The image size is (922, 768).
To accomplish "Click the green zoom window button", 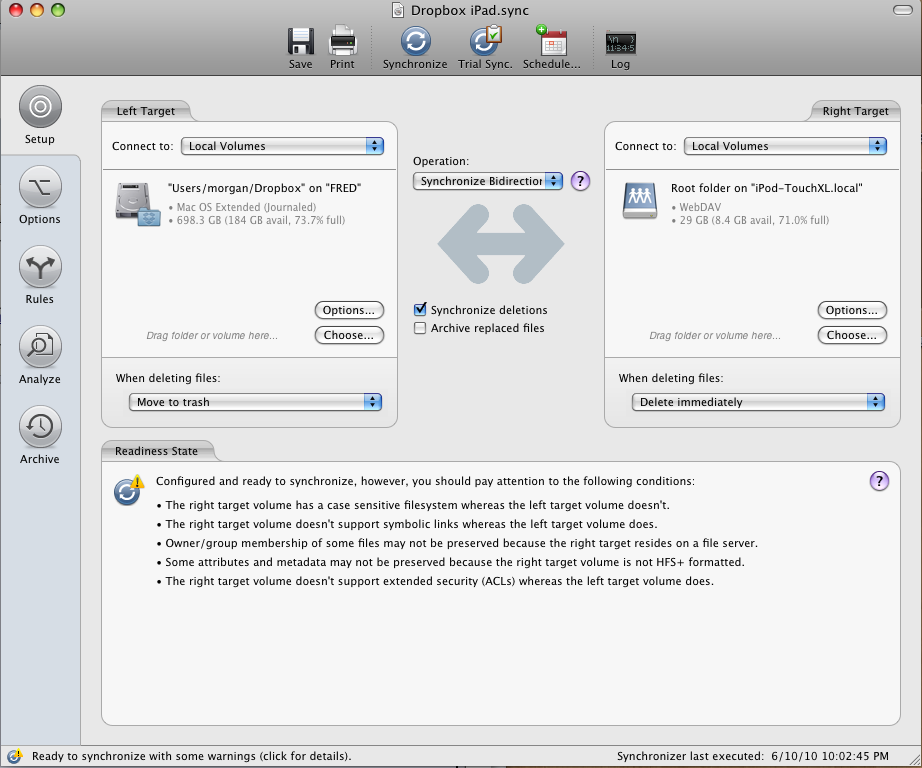I will tap(58, 10).
